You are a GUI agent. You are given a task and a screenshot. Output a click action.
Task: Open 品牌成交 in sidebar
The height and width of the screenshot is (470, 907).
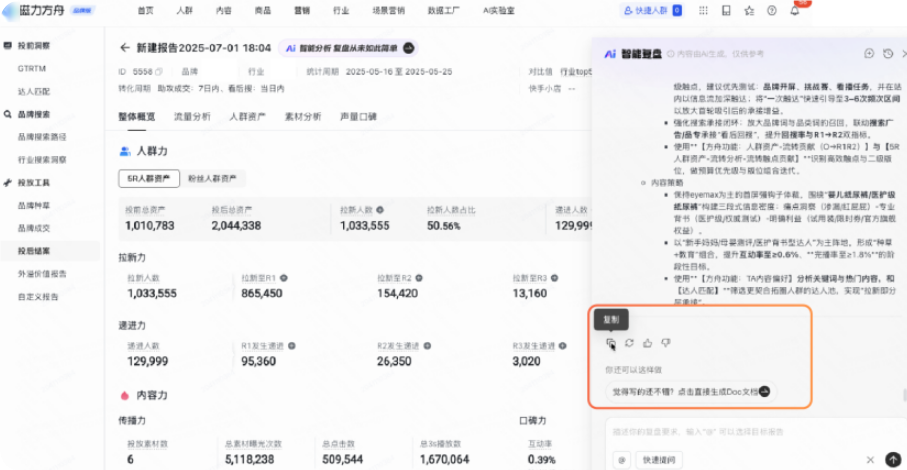(x=34, y=228)
